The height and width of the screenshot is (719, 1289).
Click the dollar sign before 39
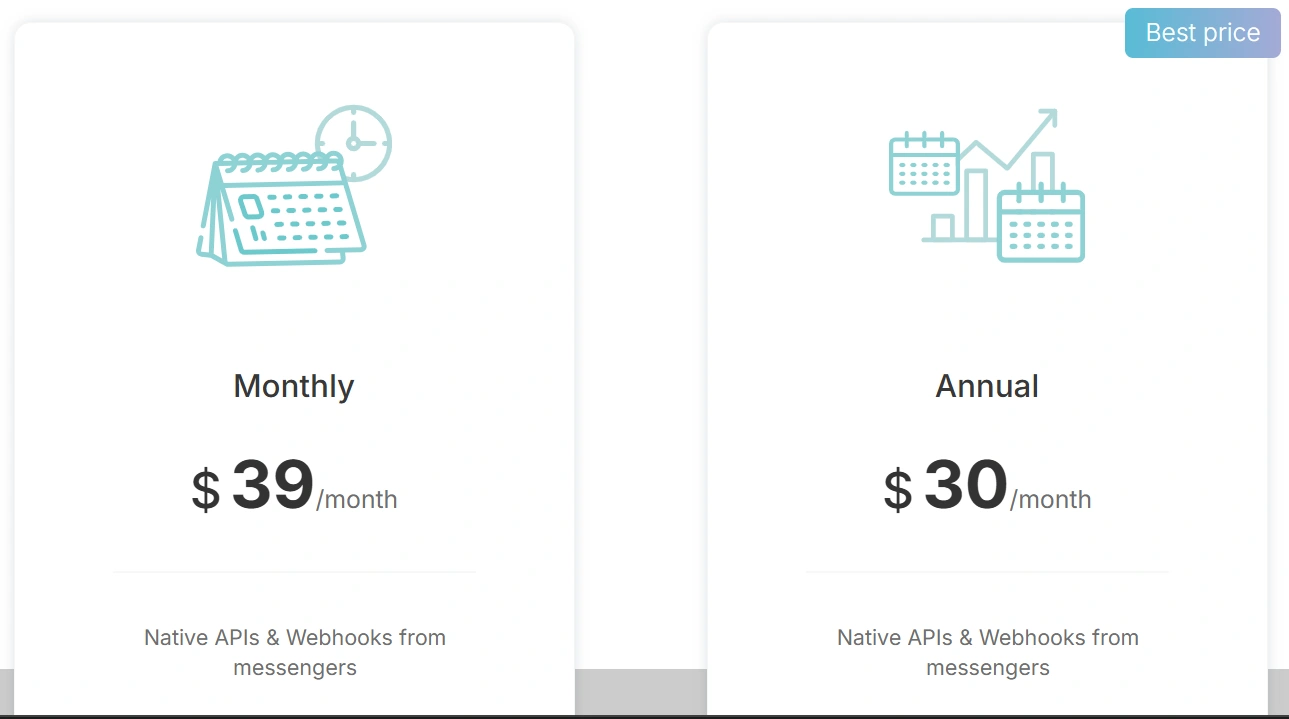coord(205,490)
